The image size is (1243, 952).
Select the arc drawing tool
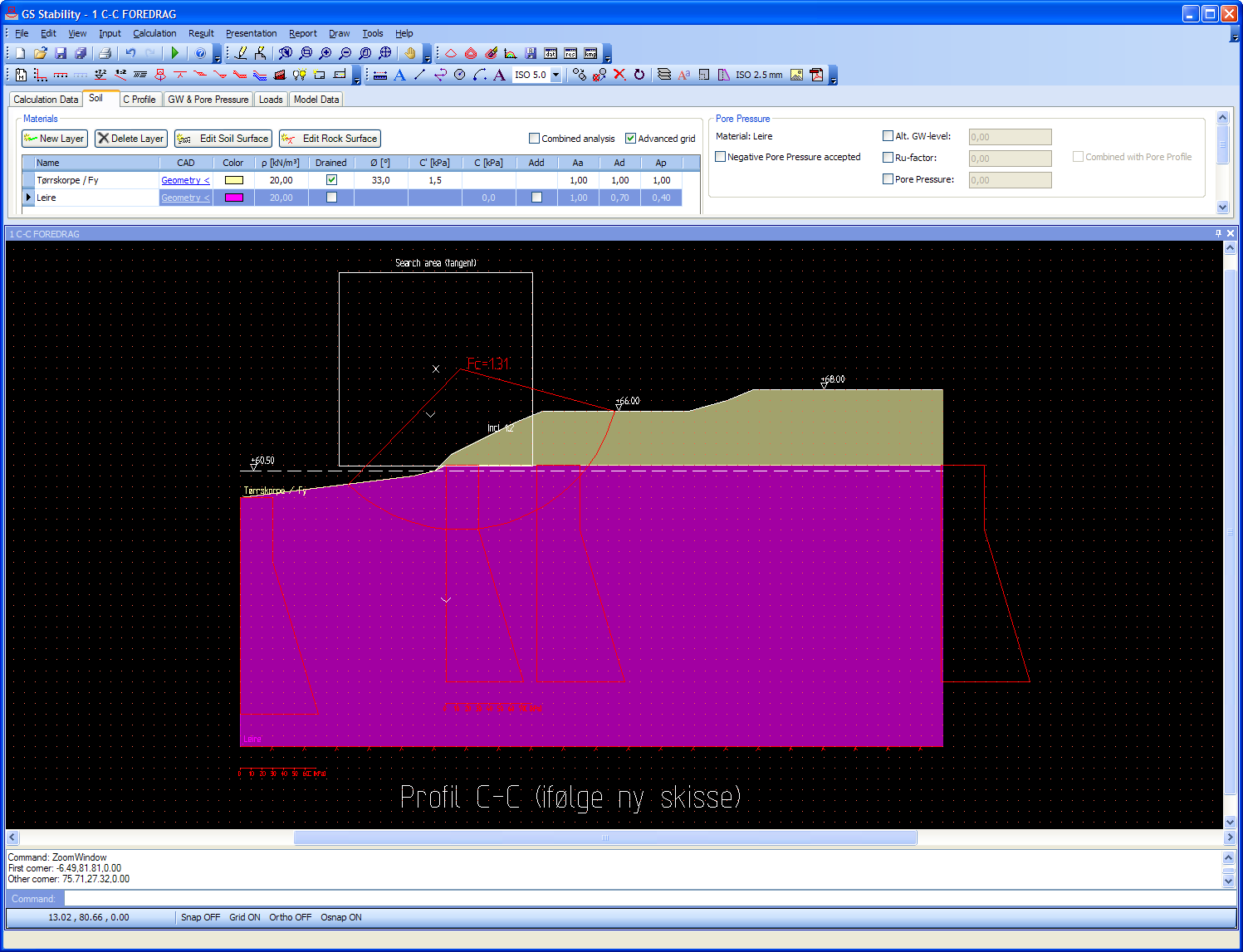479,75
